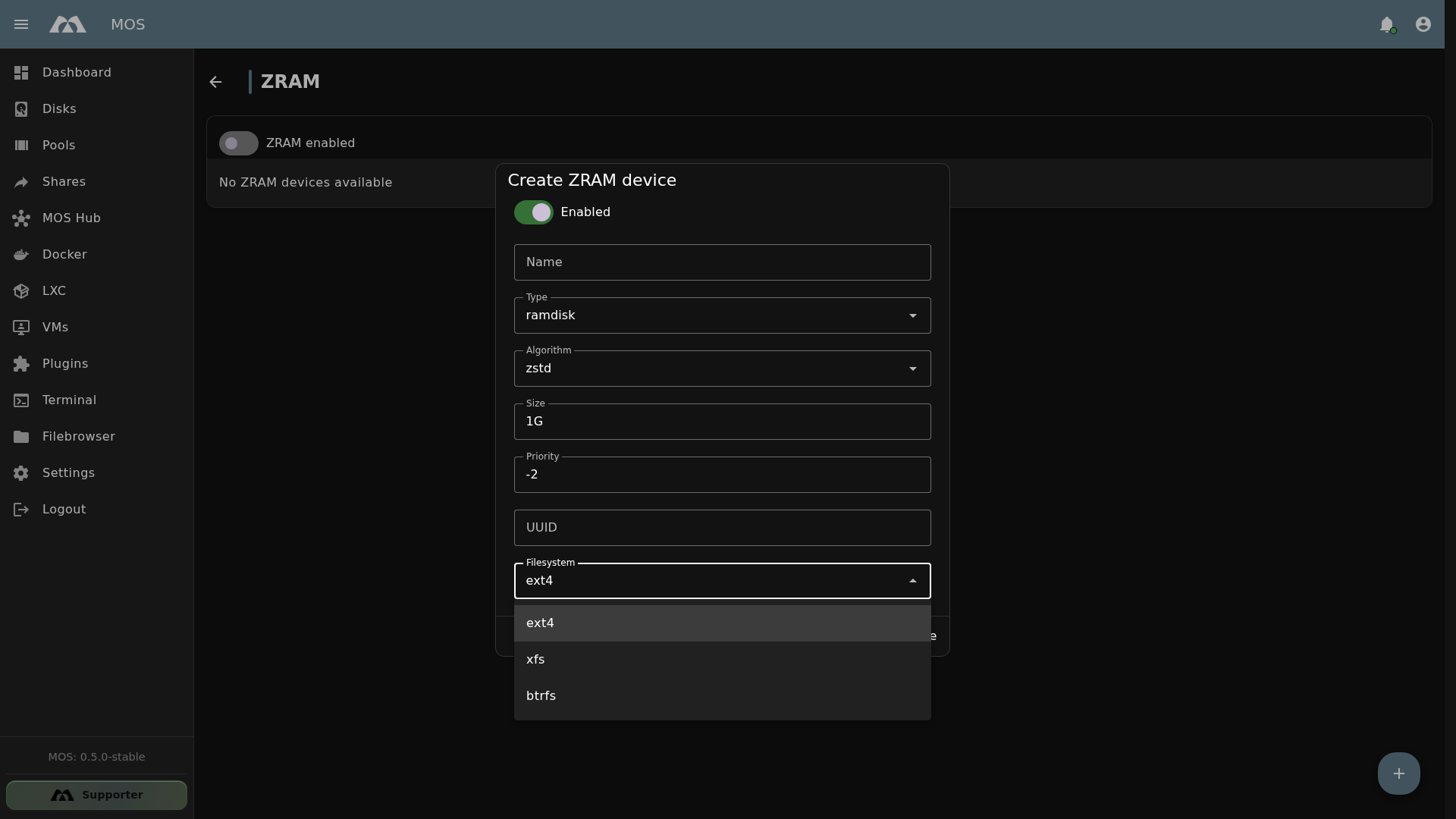Screen dimensions: 1456x819
Task: Click the Logout icon
Action: pyautogui.click(x=21, y=510)
